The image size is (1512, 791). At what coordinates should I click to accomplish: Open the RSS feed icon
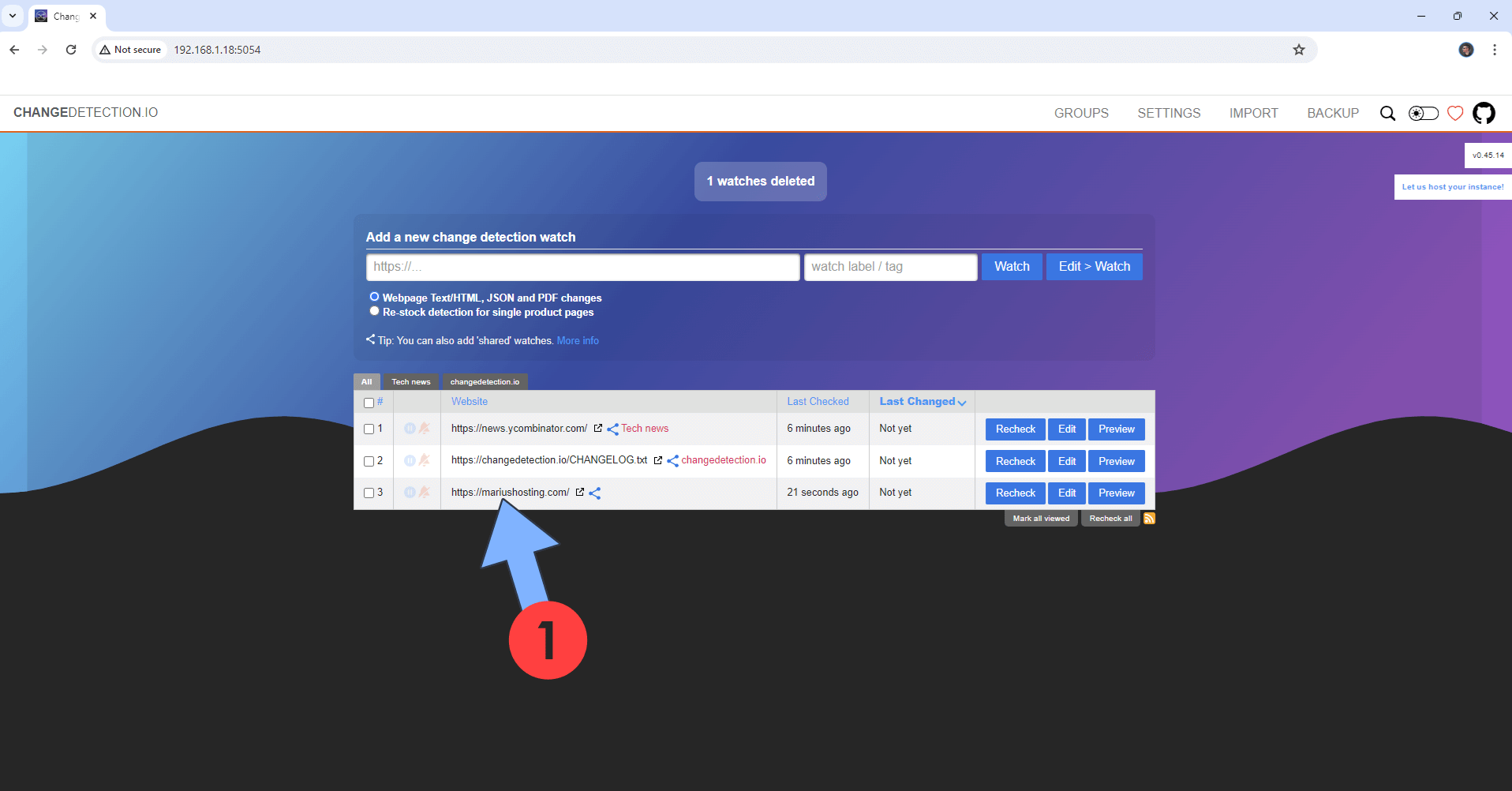tap(1149, 519)
